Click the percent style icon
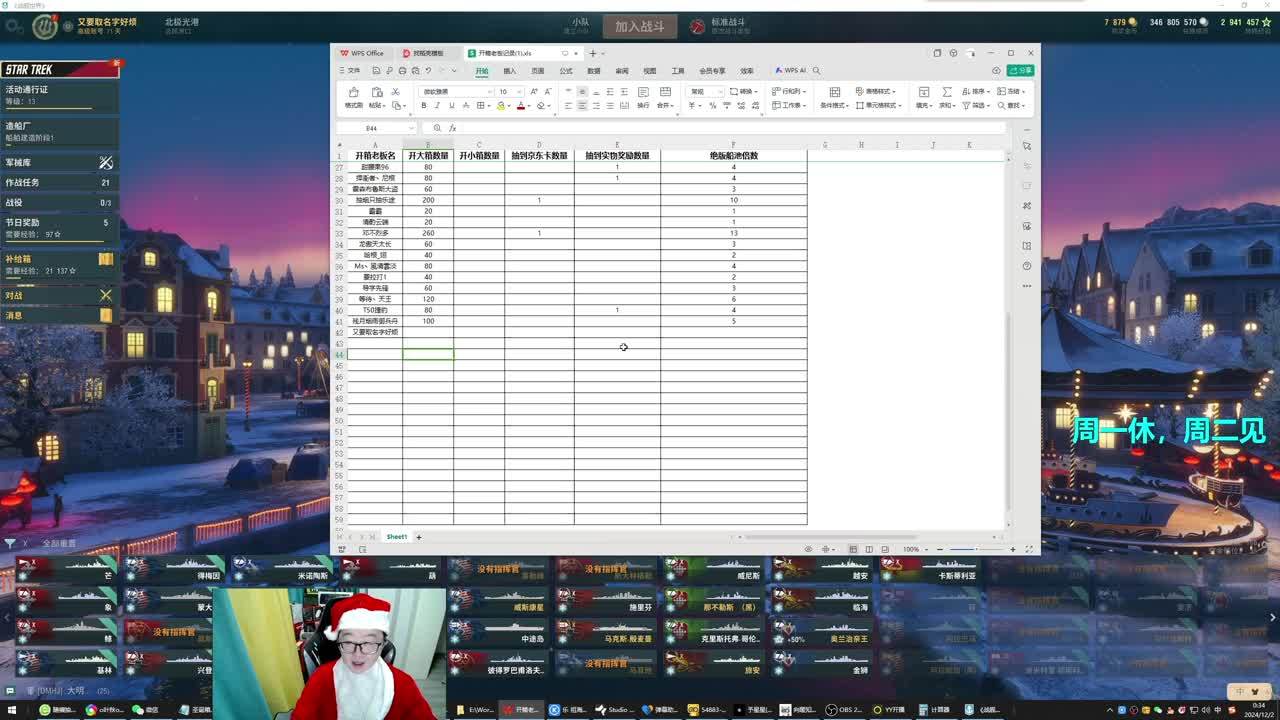Image resolution: width=1280 pixels, height=720 pixels. [x=712, y=105]
